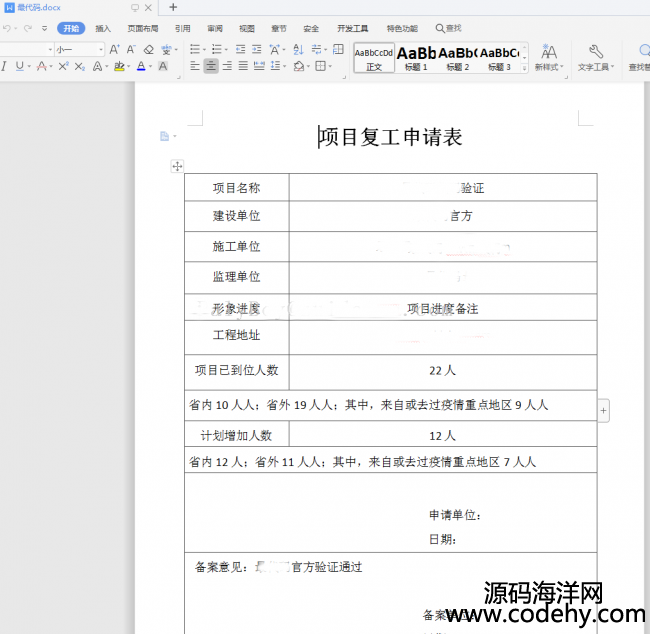The width and height of the screenshot is (650, 634).
Task: Click the text effects outlined A icon
Action: [x=97, y=66]
